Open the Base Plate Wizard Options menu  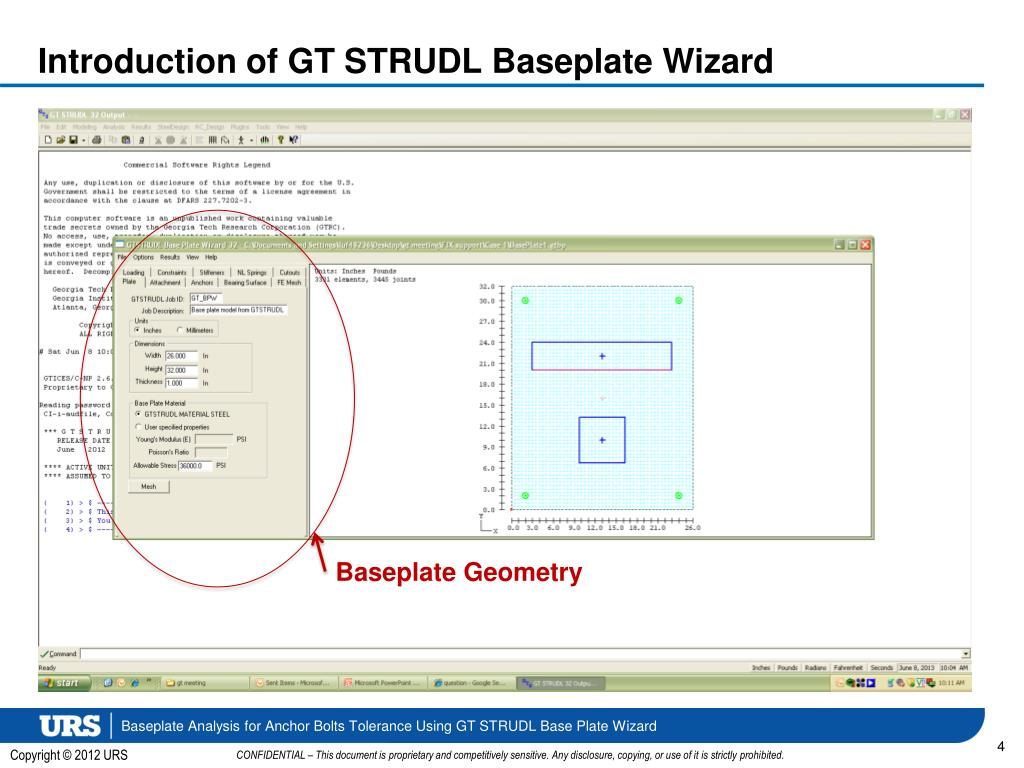(143, 257)
